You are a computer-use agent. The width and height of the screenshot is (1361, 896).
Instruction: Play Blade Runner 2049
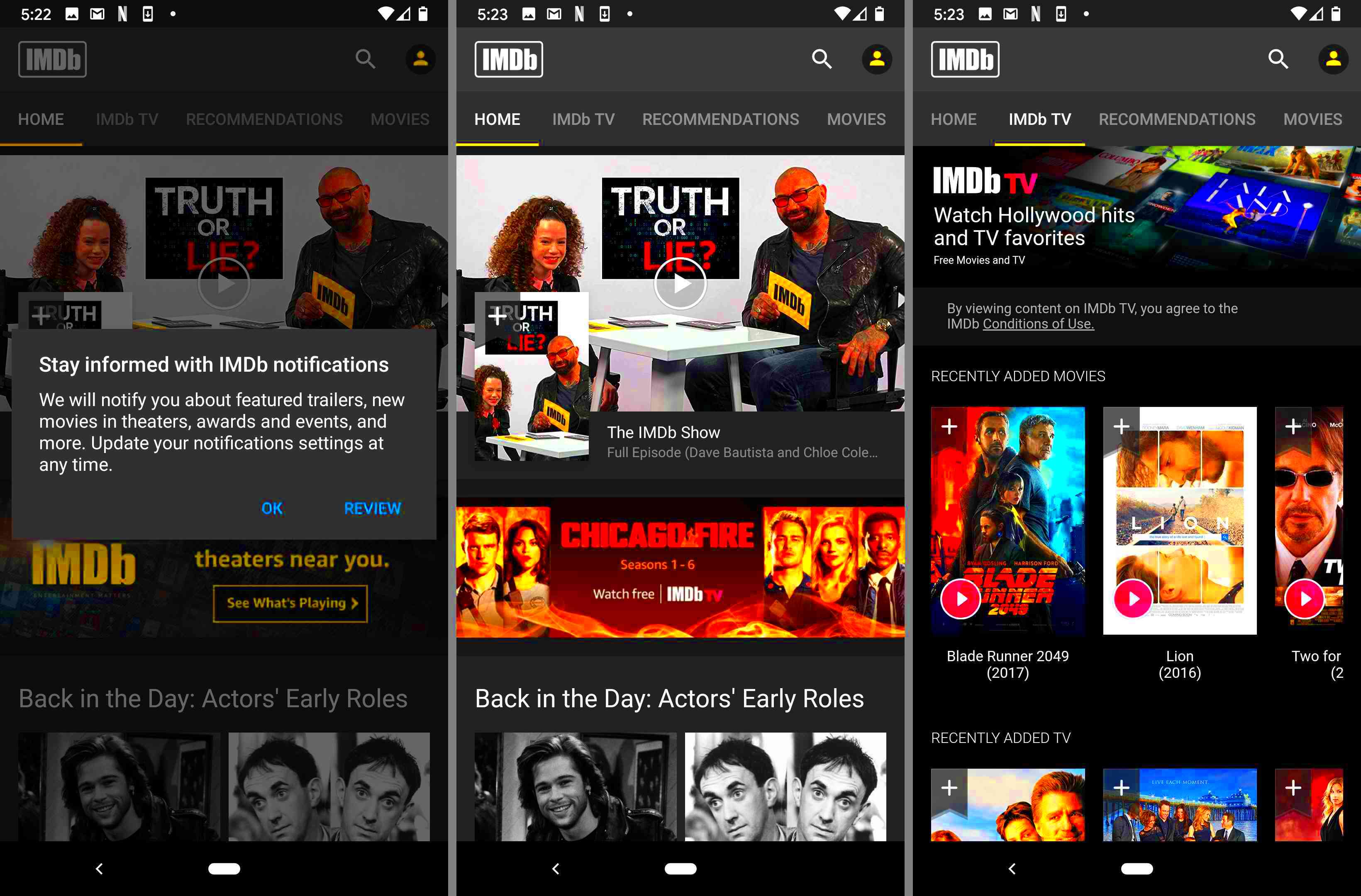tap(961, 599)
